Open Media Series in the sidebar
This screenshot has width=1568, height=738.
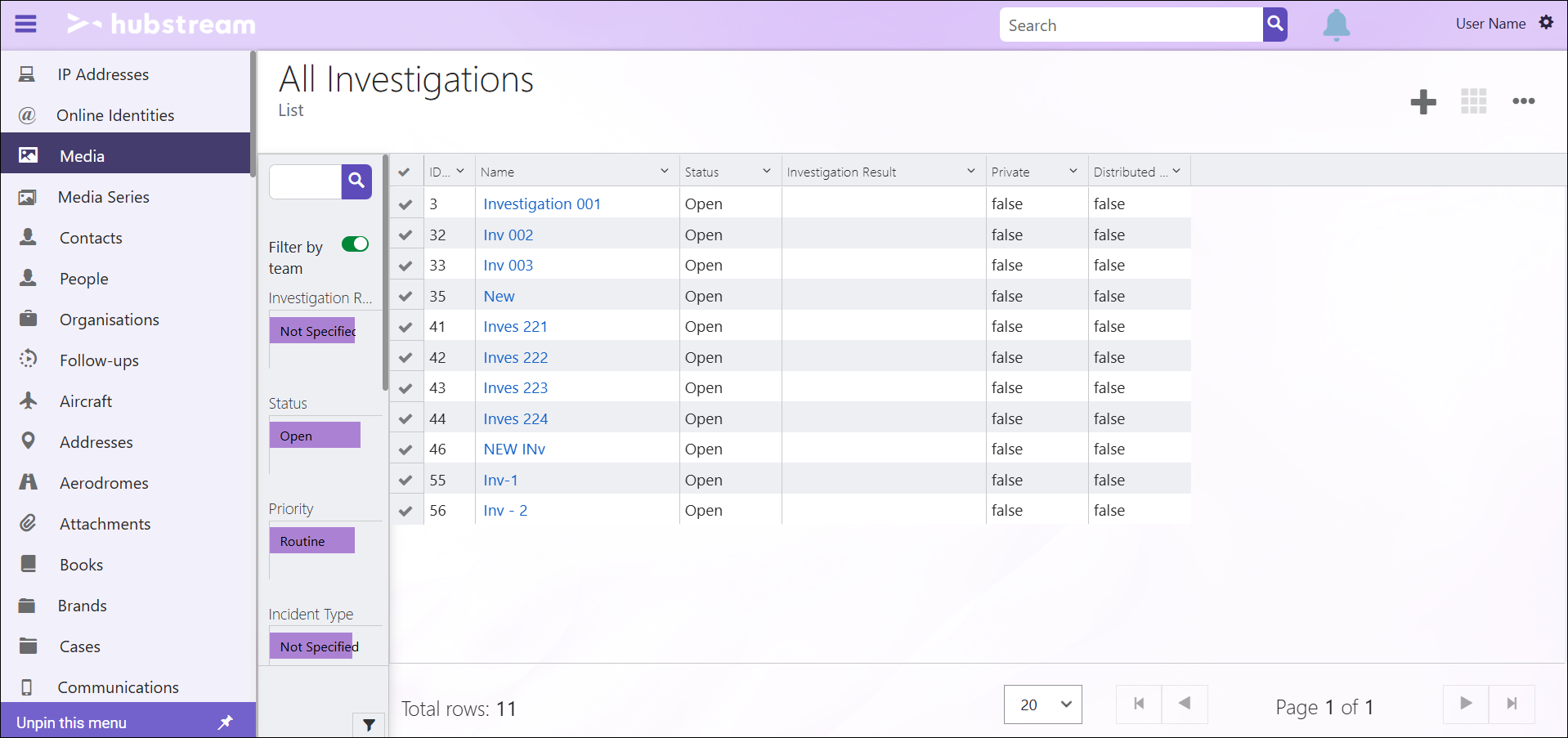(x=103, y=197)
